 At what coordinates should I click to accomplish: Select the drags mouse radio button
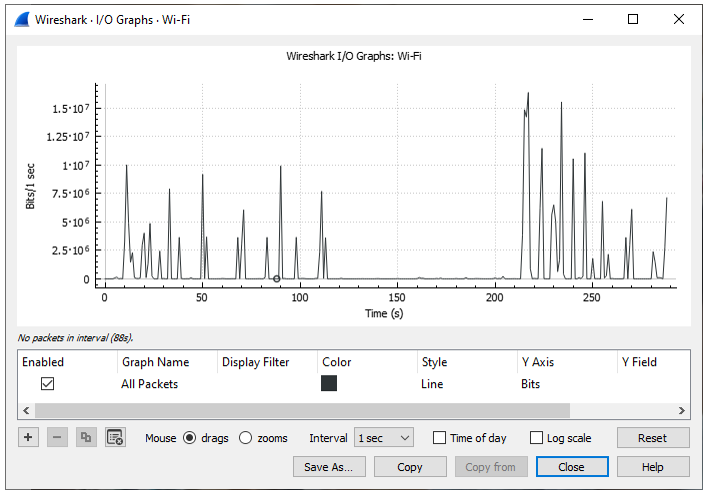tap(190, 438)
